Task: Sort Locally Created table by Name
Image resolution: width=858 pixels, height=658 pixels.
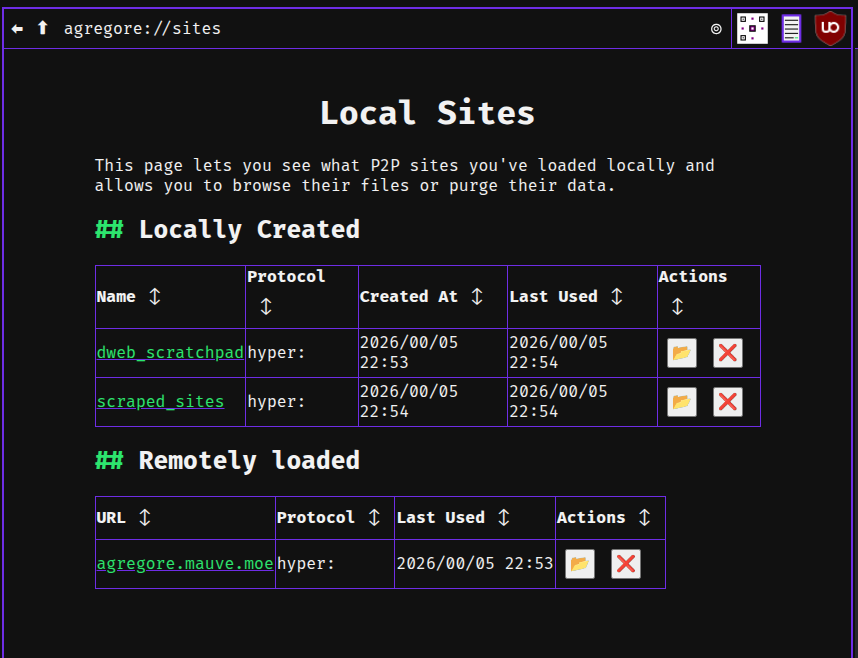Action: point(154,297)
